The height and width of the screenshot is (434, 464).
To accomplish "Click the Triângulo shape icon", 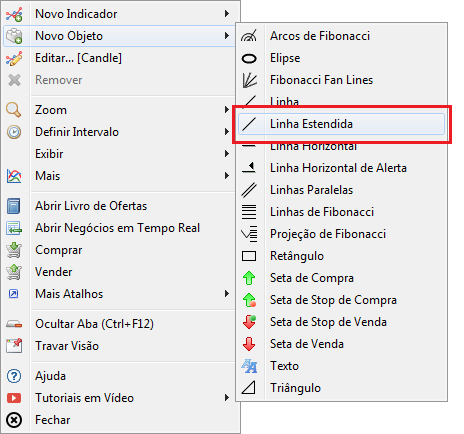I will click(x=249, y=388).
